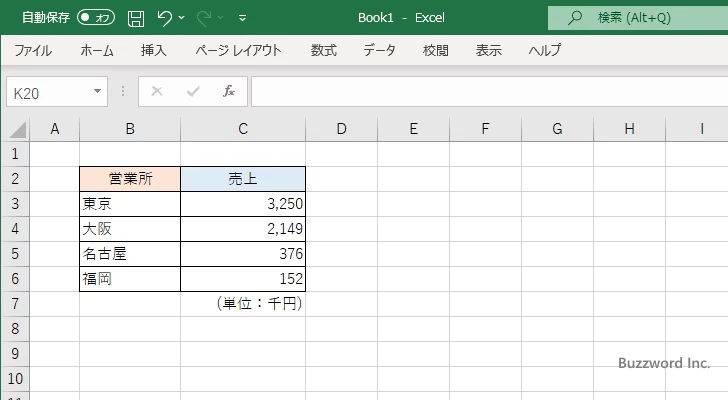The height and width of the screenshot is (400, 728).
Task: Click inside the formula bar input
Action: 489,92
